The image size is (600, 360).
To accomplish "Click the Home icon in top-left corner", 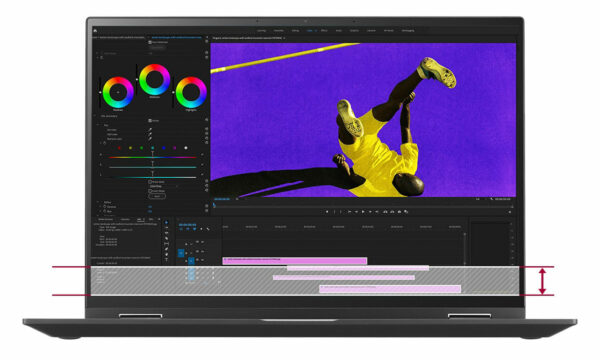I will coord(95,31).
